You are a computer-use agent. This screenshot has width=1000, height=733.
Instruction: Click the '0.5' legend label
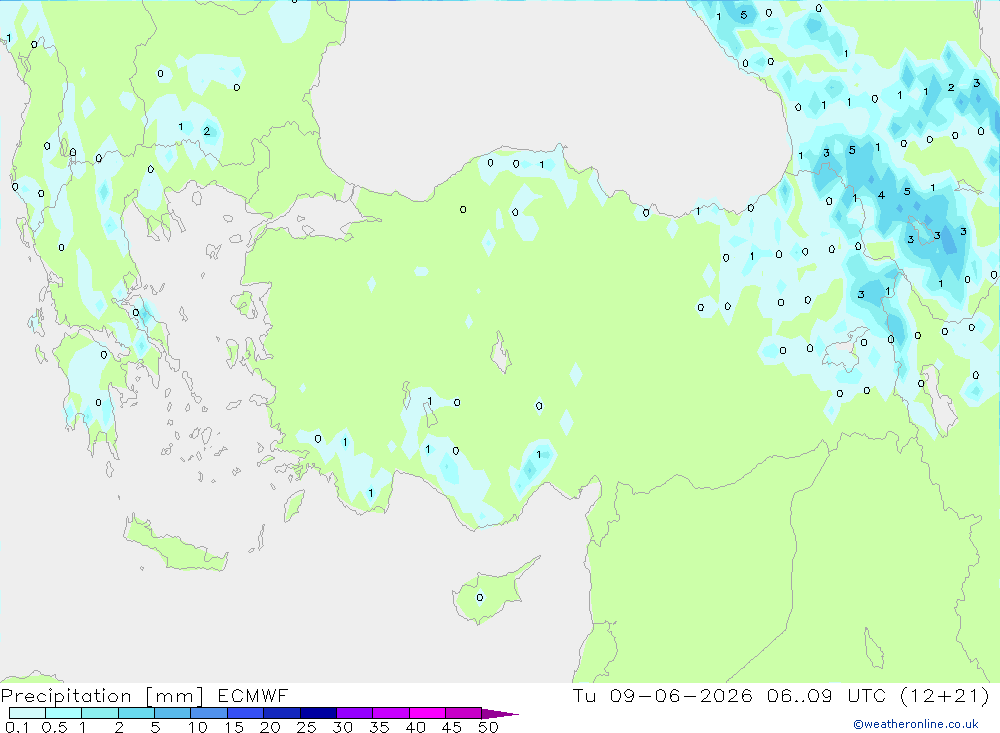pos(54,727)
